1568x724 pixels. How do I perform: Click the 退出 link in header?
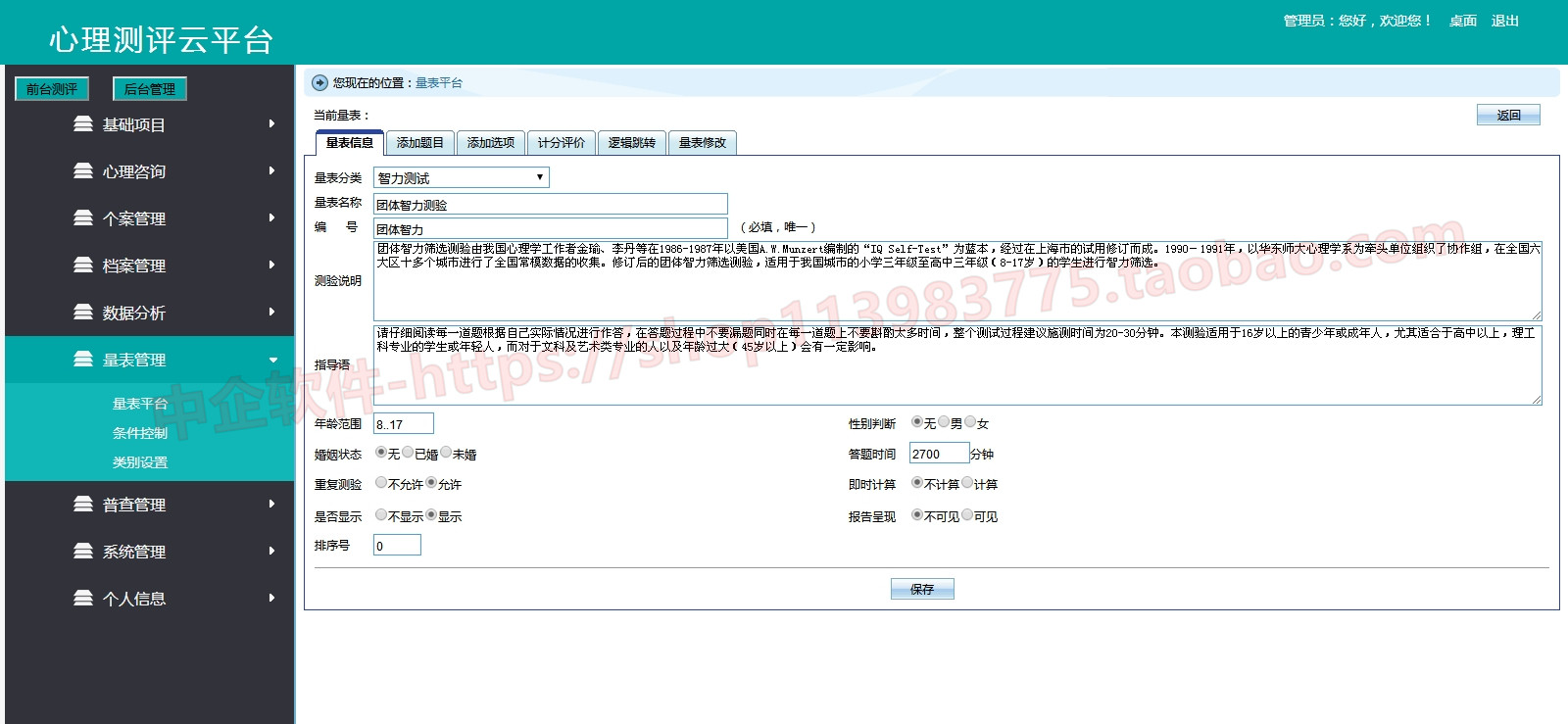[x=1504, y=21]
